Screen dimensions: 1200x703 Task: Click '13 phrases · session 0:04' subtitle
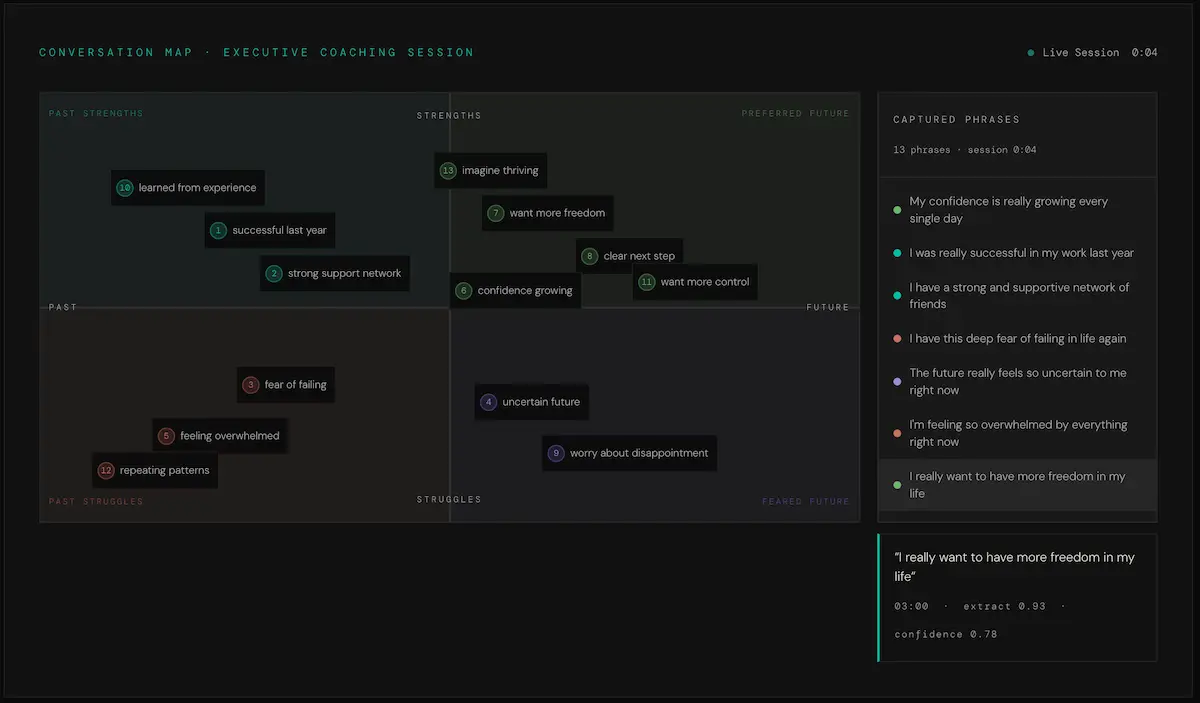click(x=965, y=150)
